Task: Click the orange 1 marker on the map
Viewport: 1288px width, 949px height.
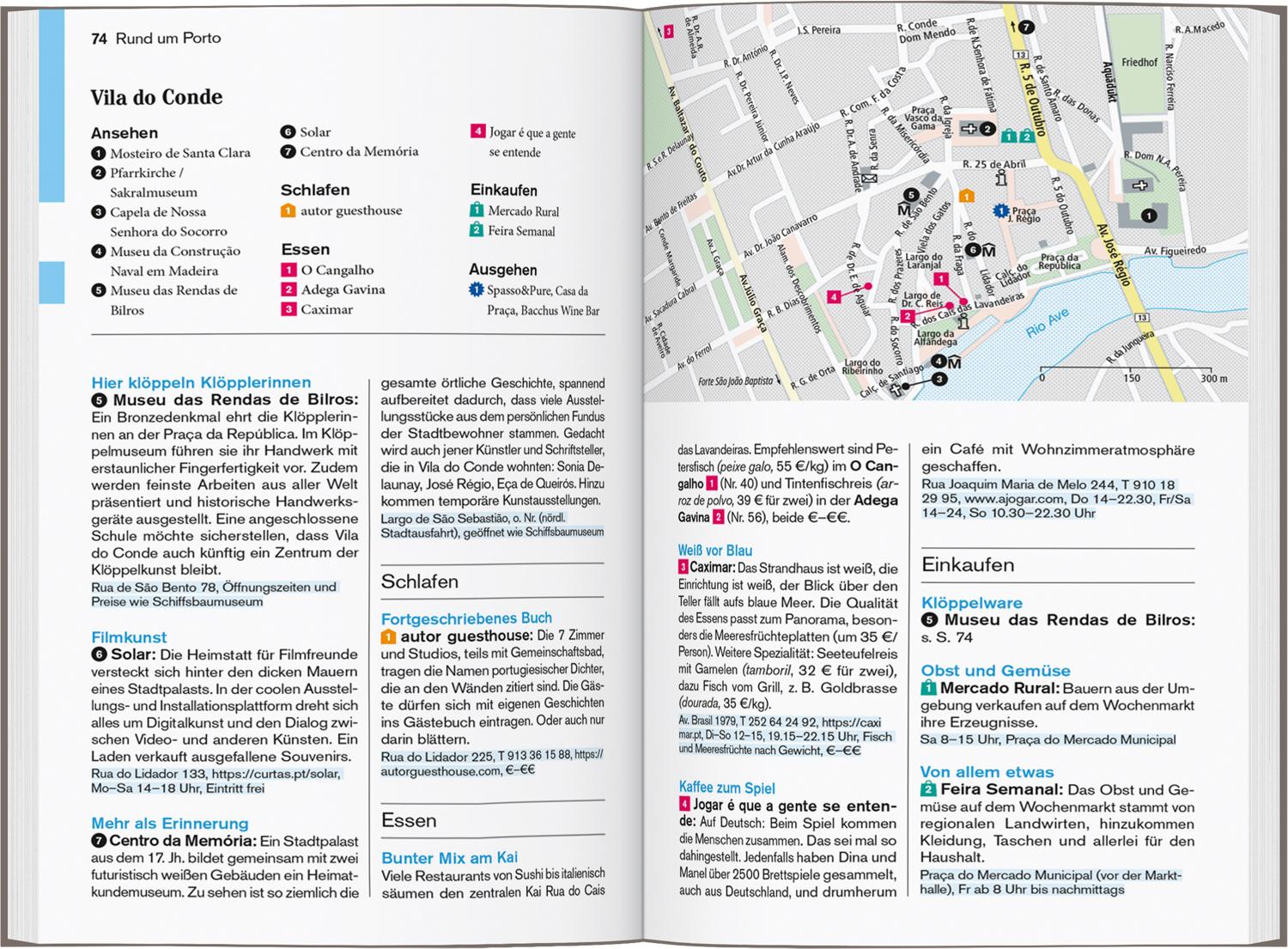Action: click(966, 197)
